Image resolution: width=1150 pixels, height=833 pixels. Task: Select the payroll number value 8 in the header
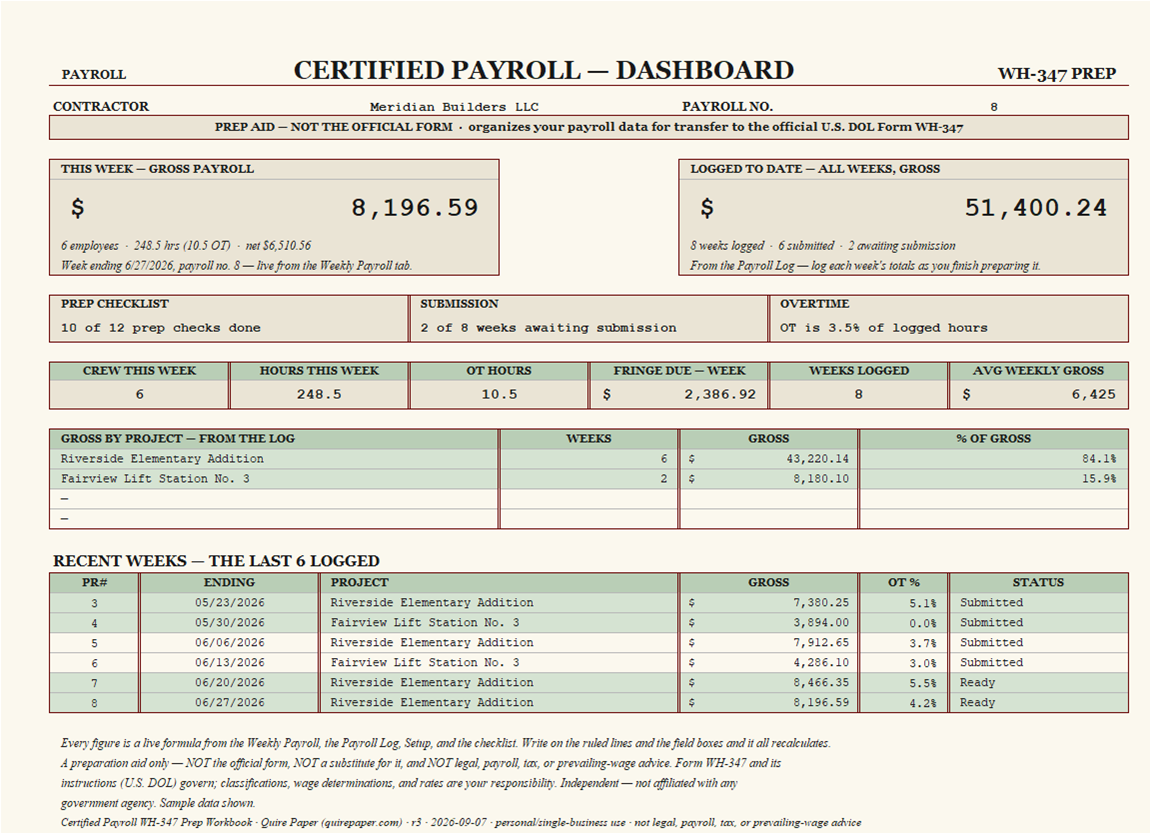coord(993,107)
